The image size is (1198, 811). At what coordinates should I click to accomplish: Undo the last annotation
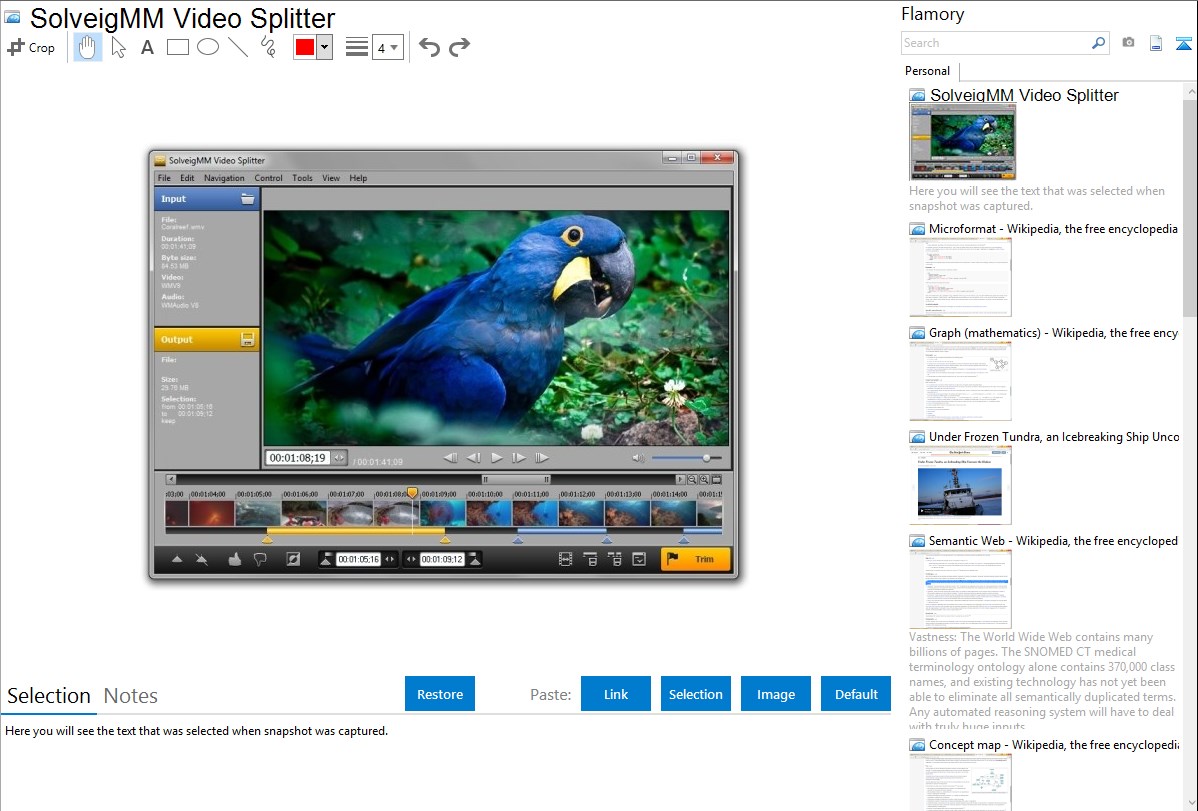click(429, 47)
